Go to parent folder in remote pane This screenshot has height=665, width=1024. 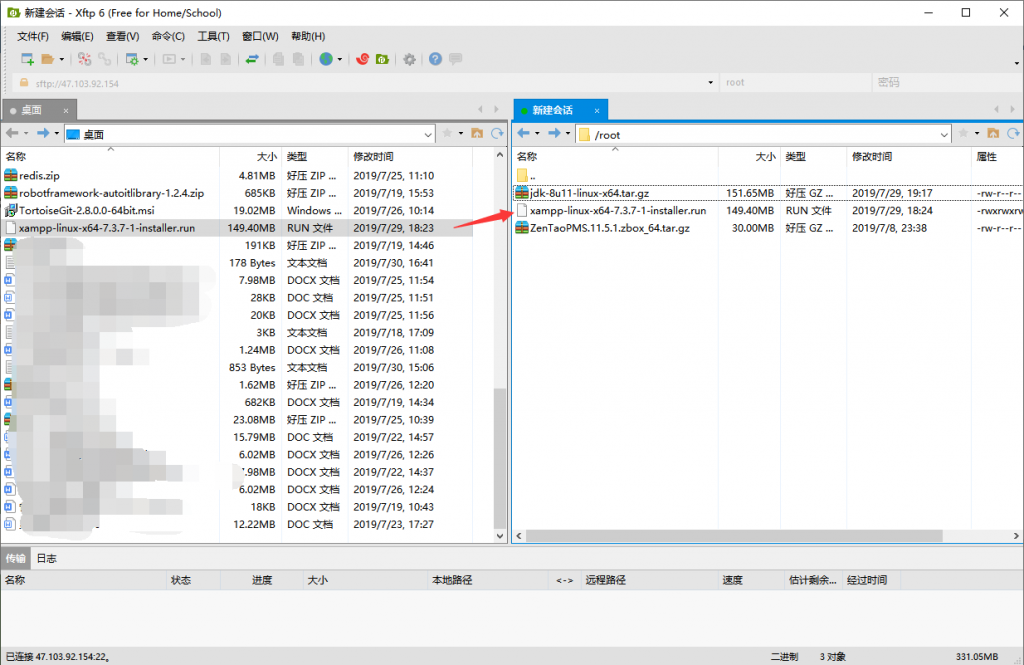click(x=993, y=133)
